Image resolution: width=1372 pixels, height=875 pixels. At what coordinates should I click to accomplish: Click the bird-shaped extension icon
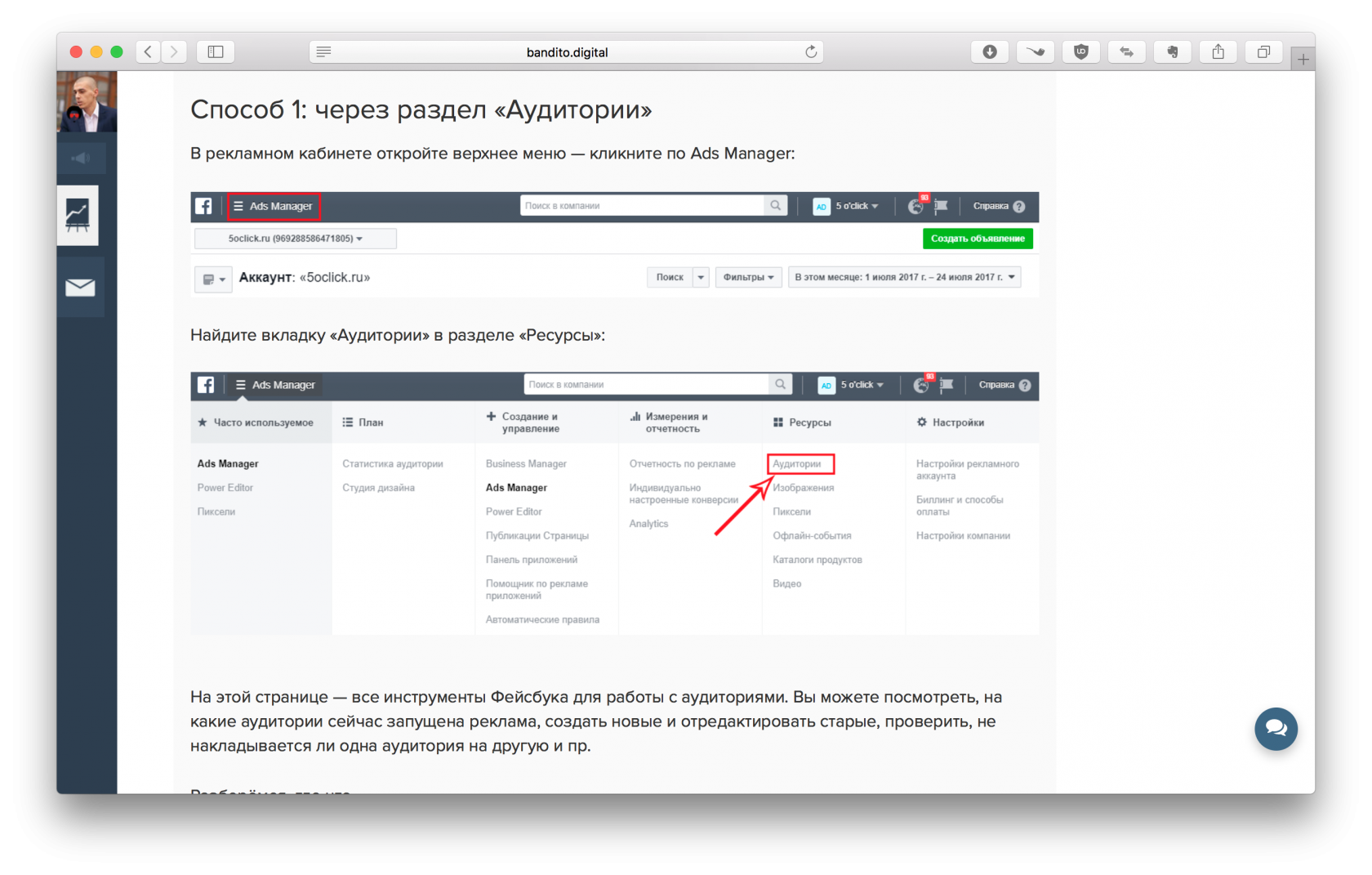(x=1036, y=51)
